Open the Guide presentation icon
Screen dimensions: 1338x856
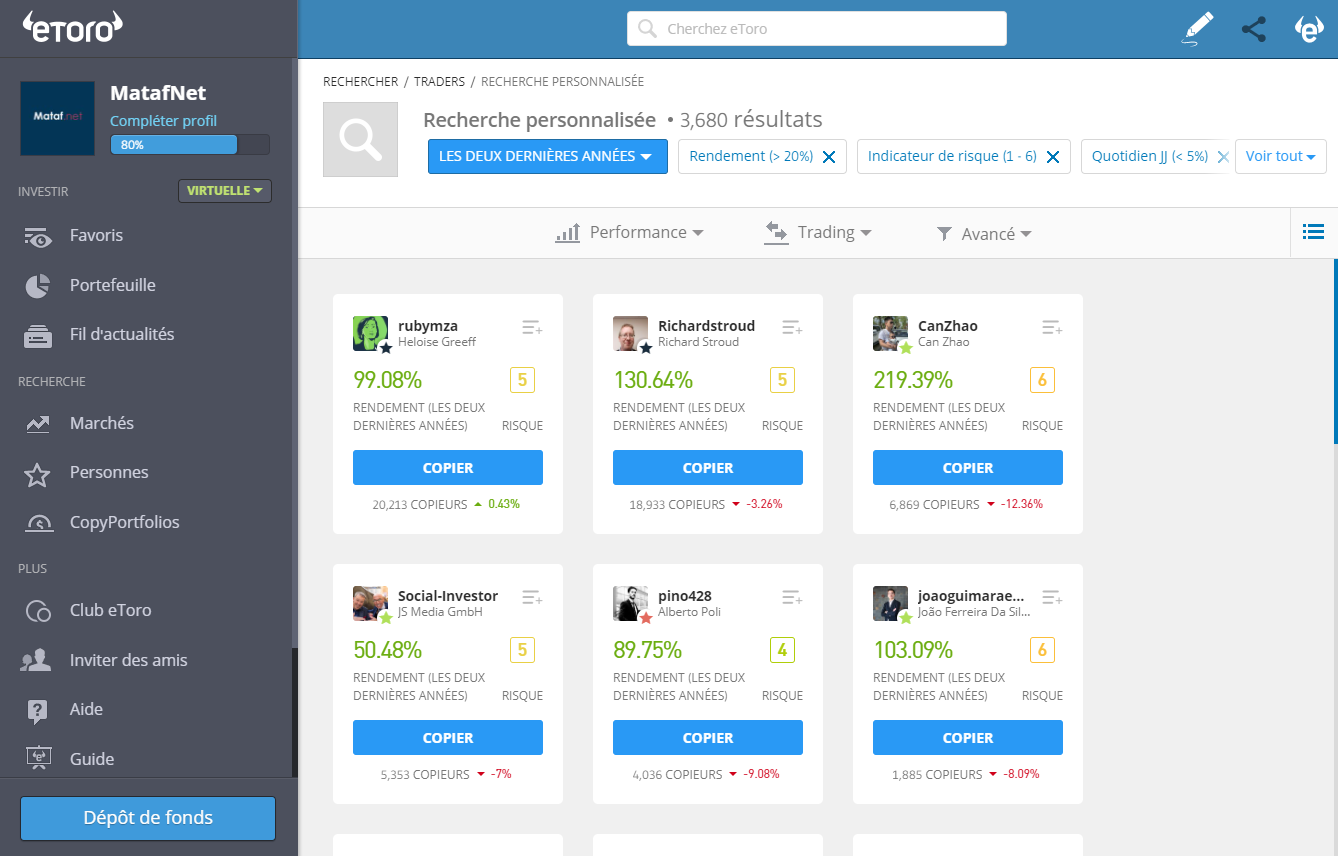pyautogui.click(x=38, y=759)
